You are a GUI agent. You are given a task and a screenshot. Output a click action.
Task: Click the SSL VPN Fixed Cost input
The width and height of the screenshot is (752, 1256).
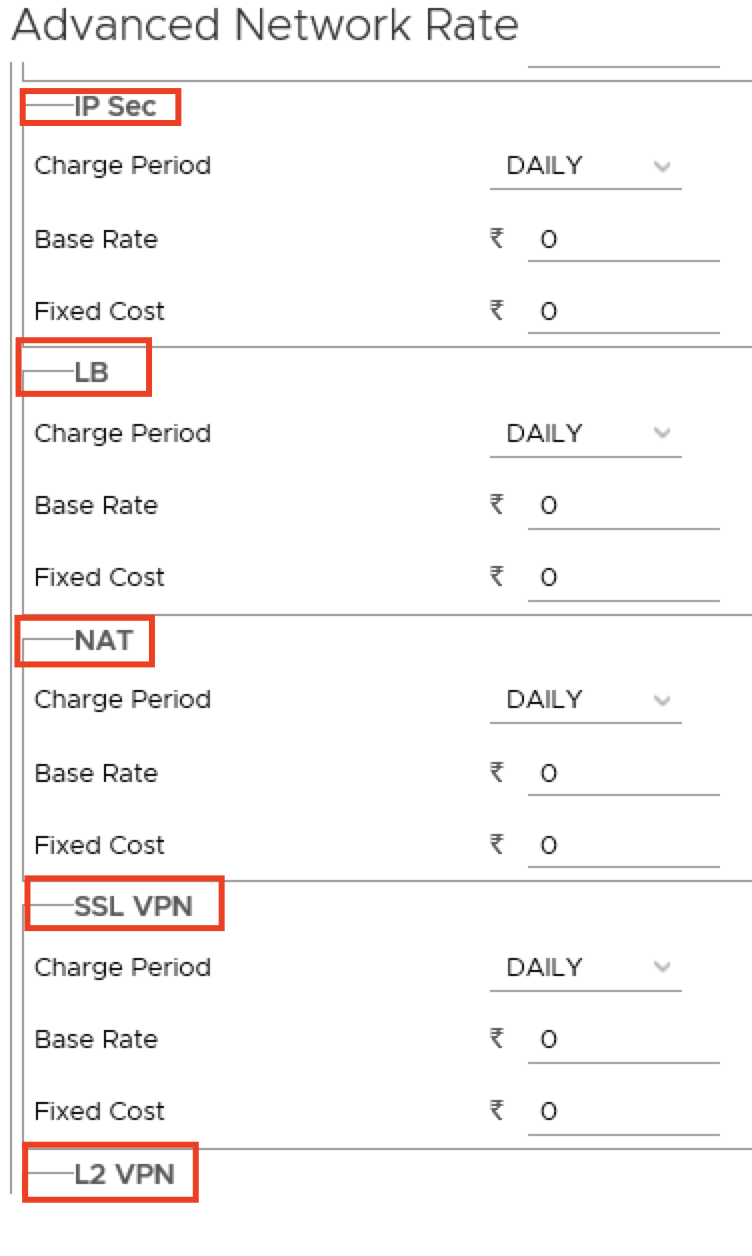click(x=623, y=1112)
